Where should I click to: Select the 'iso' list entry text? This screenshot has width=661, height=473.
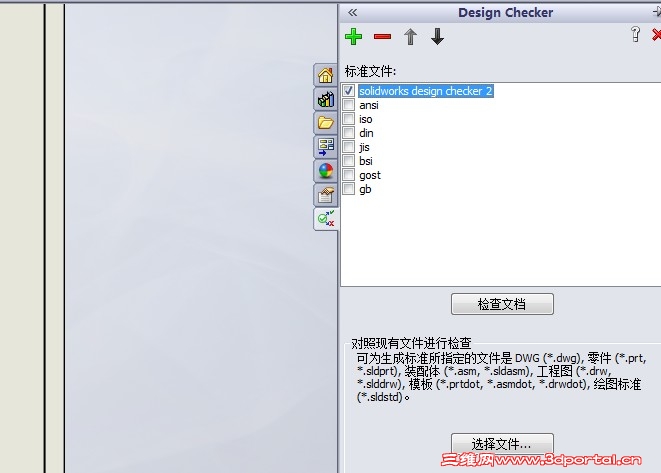(x=365, y=119)
